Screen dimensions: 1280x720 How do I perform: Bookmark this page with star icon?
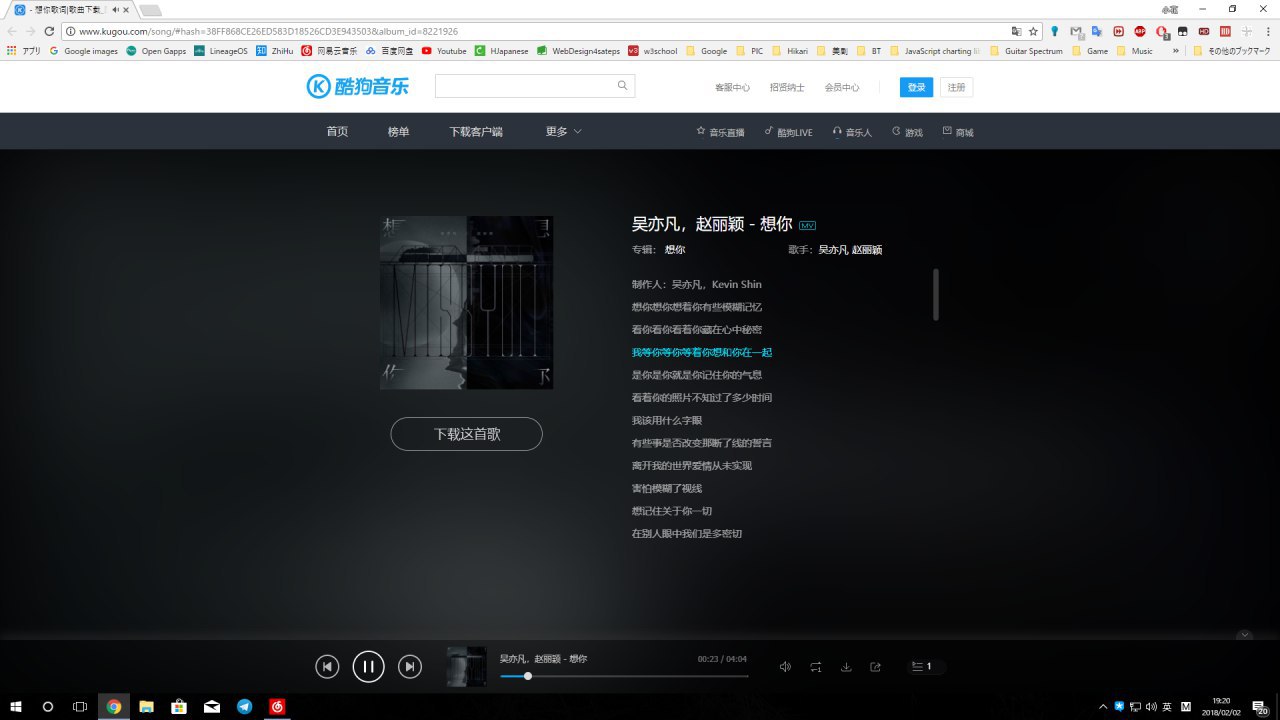[1033, 31]
